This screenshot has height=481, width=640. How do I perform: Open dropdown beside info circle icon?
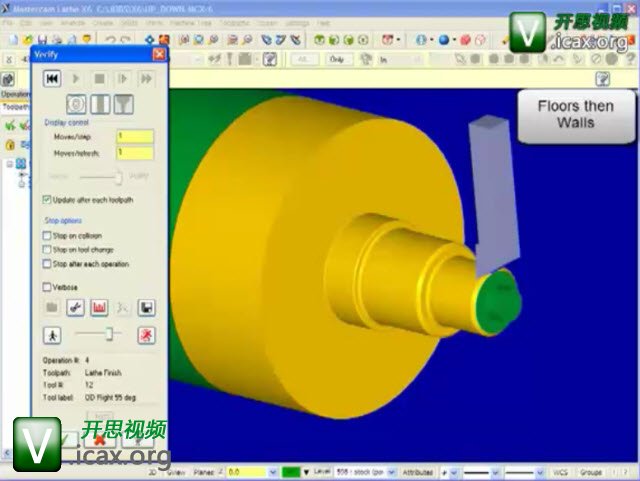(x=431, y=40)
